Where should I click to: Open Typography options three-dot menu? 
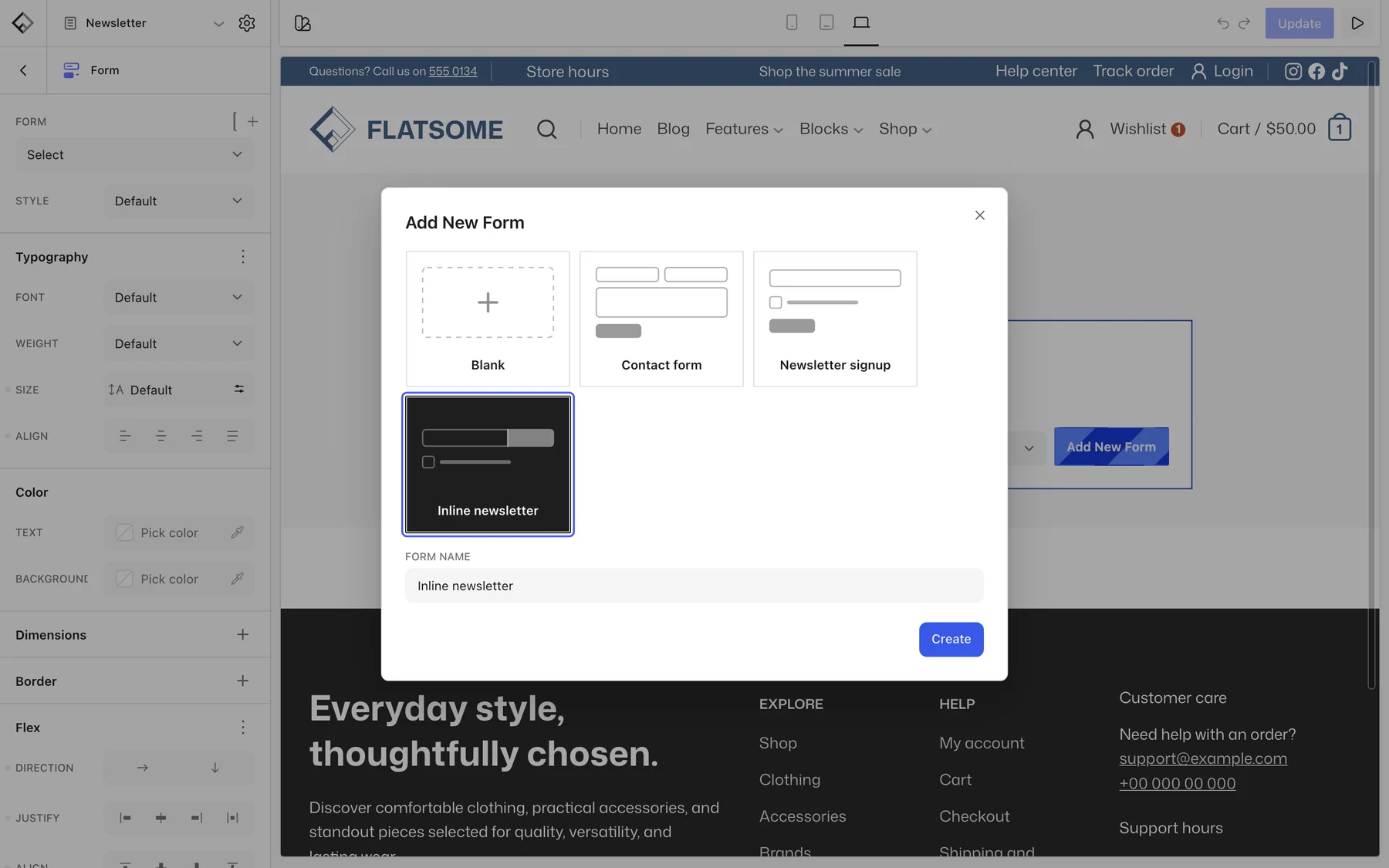pyautogui.click(x=243, y=257)
